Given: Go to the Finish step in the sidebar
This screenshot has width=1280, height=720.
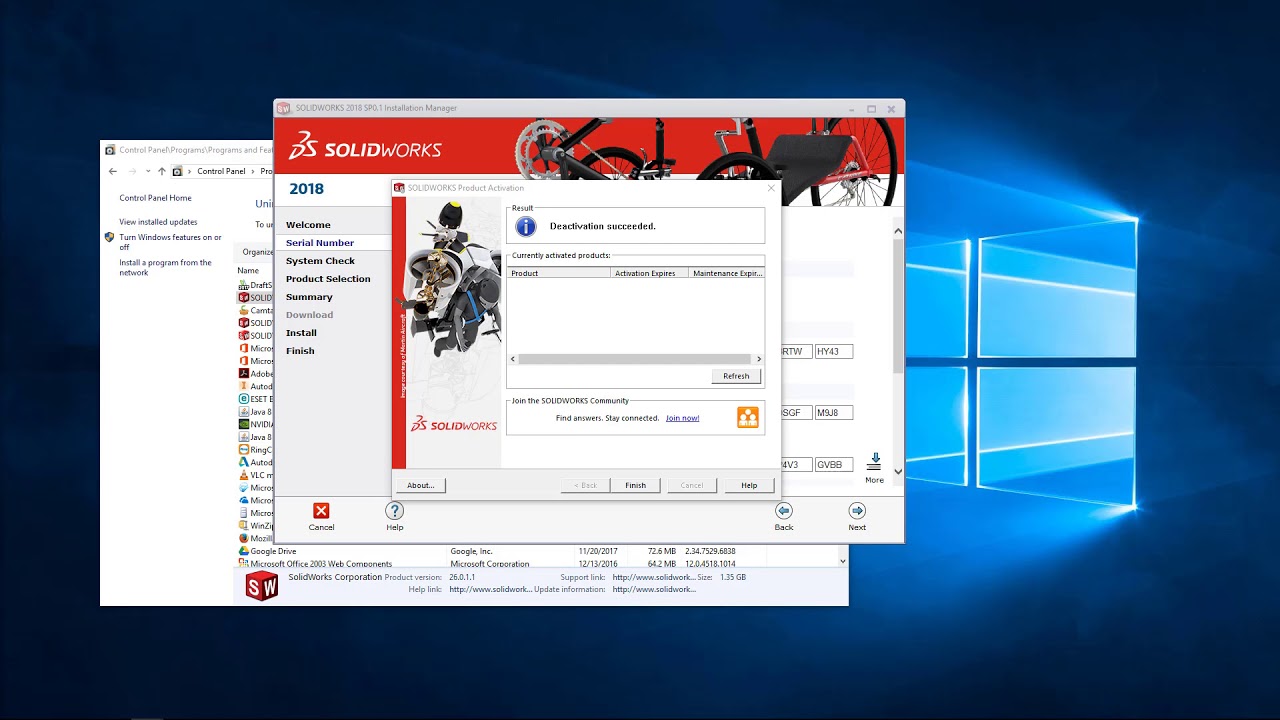Looking at the screenshot, I should coord(300,351).
